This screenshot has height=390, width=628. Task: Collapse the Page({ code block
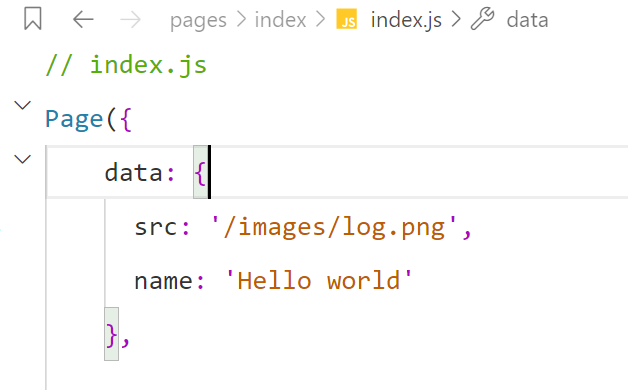[22, 105]
